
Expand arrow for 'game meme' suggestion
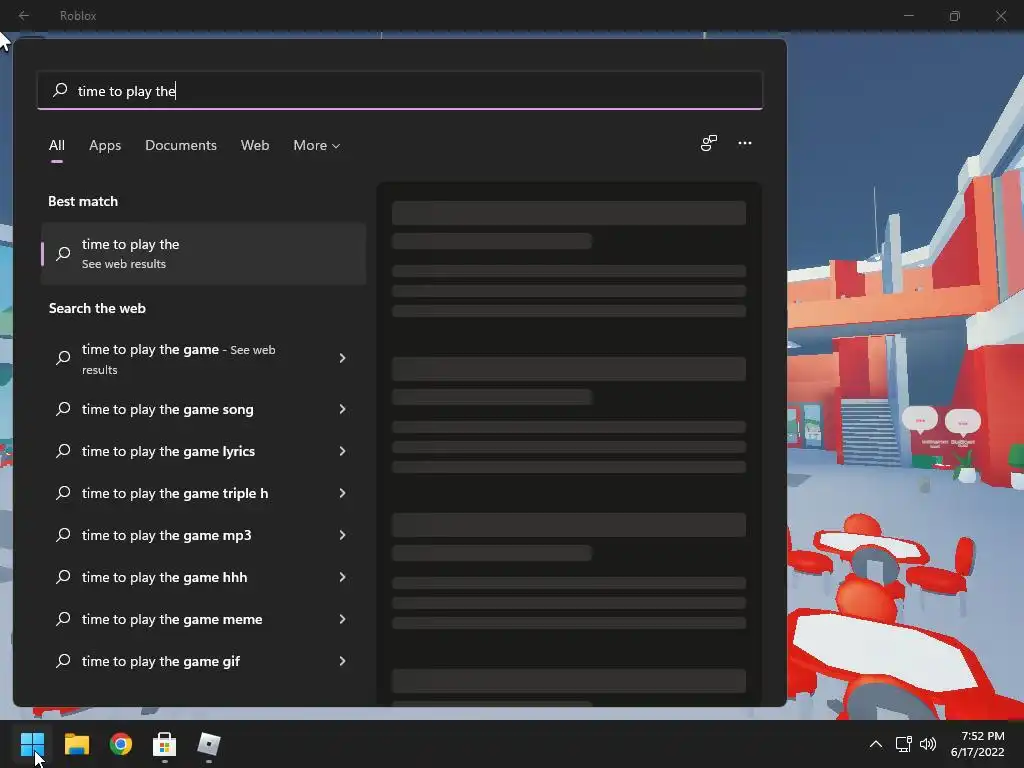(342, 619)
